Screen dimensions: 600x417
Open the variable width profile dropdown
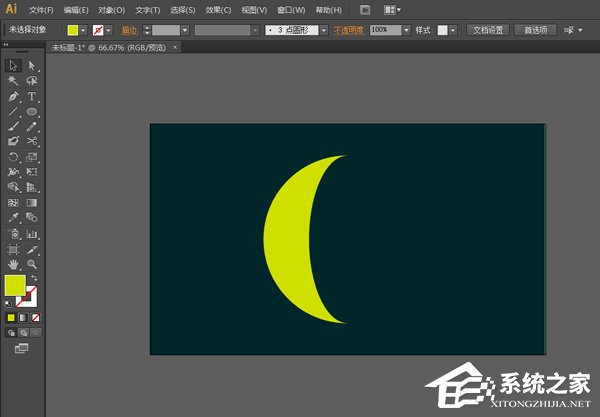(255, 30)
